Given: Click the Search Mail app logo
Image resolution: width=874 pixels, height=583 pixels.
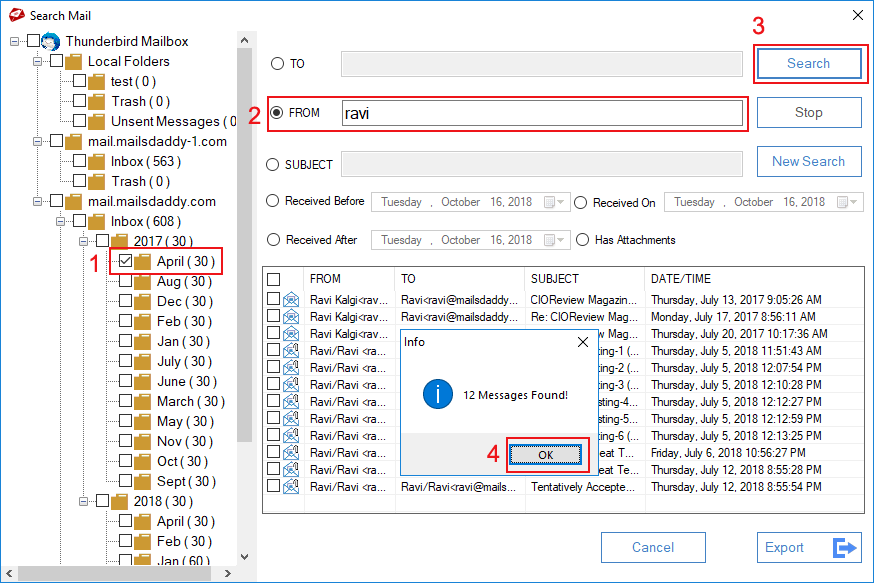Looking at the screenshot, I should click(17, 15).
